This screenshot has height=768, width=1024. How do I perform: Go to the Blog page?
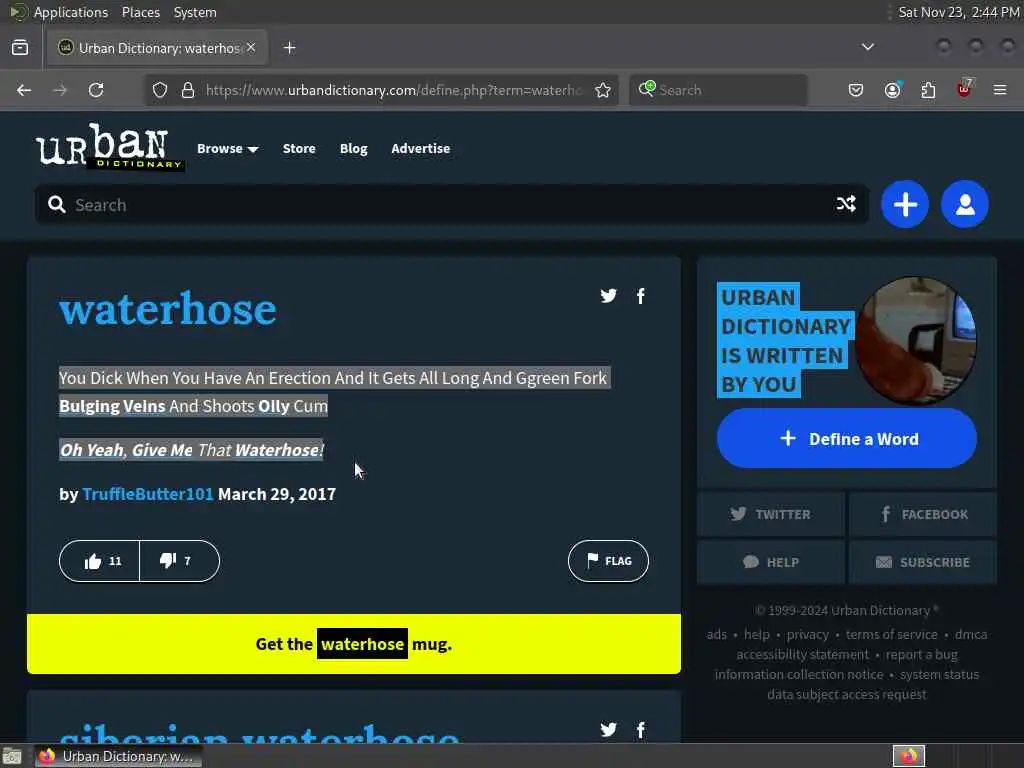pyautogui.click(x=353, y=148)
